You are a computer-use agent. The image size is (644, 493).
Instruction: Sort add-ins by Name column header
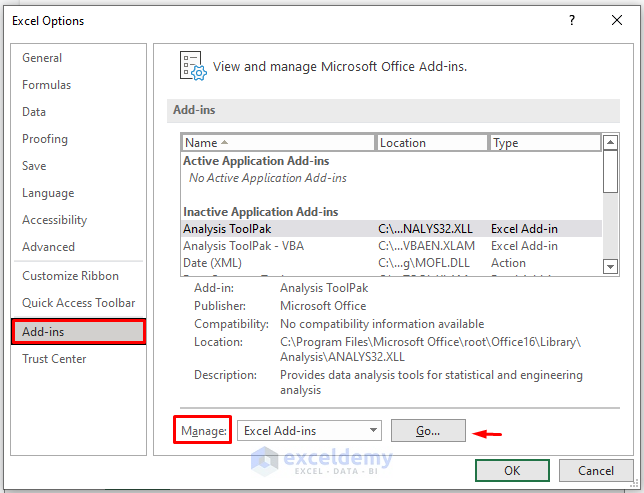click(278, 143)
